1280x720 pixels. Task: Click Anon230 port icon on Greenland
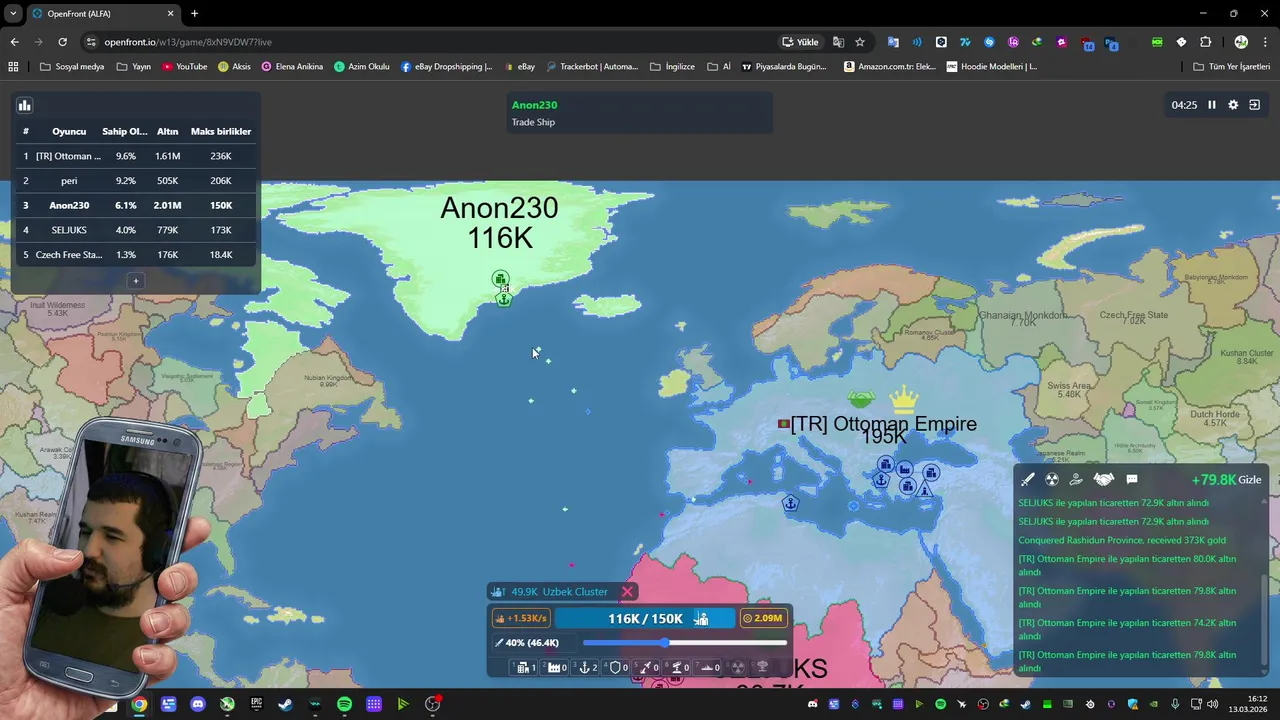click(503, 299)
